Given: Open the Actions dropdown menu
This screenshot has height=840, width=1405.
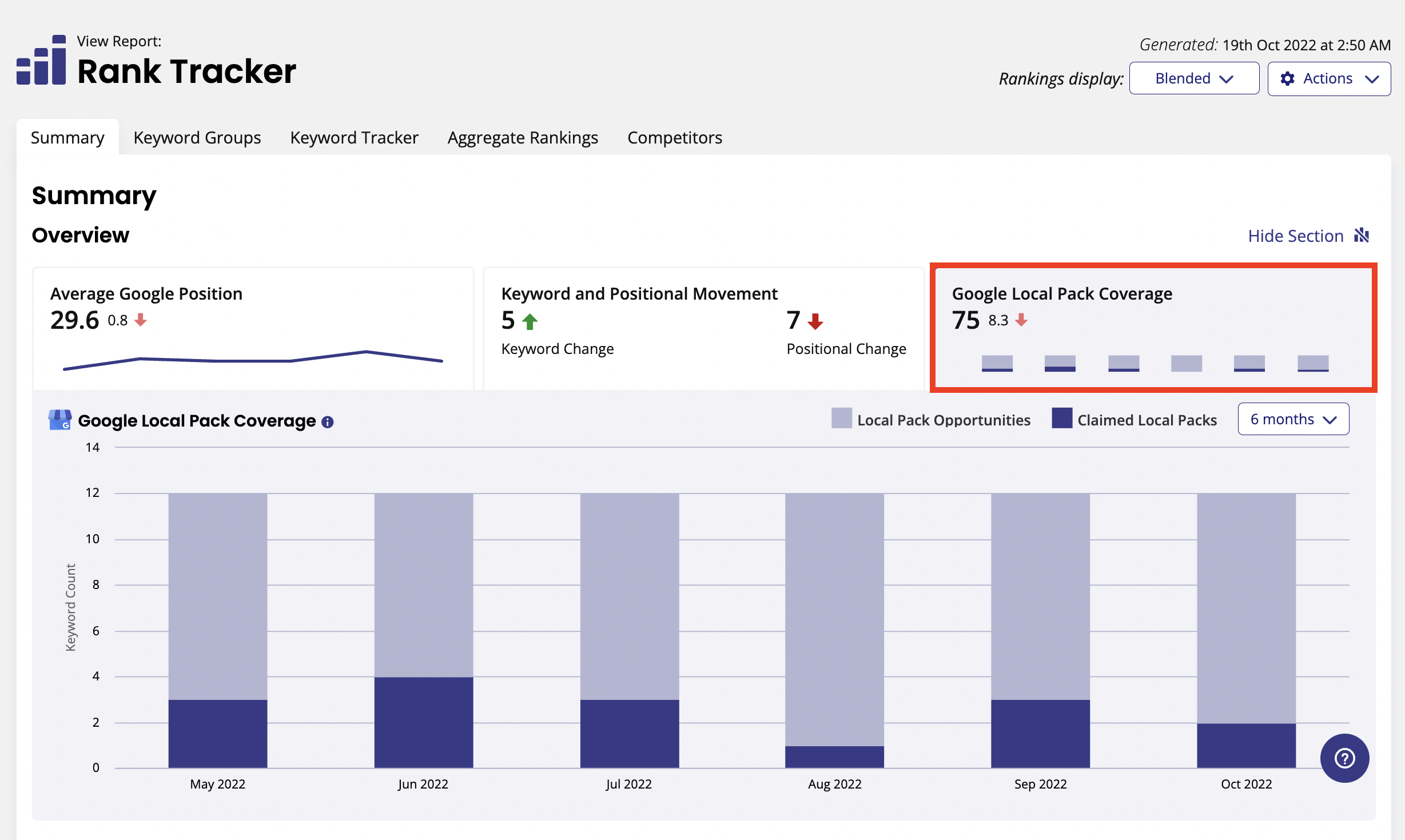Looking at the screenshot, I should pos(1329,78).
